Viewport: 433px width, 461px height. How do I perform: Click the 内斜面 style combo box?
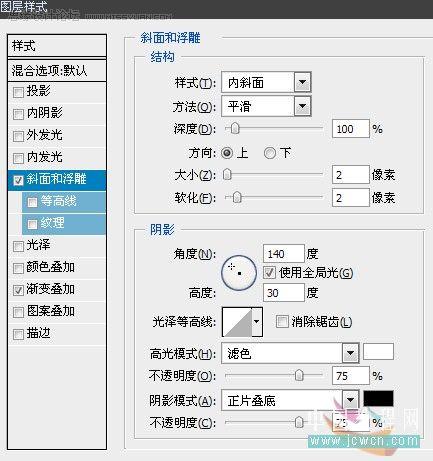pyautogui.click(x=266, y=82)
